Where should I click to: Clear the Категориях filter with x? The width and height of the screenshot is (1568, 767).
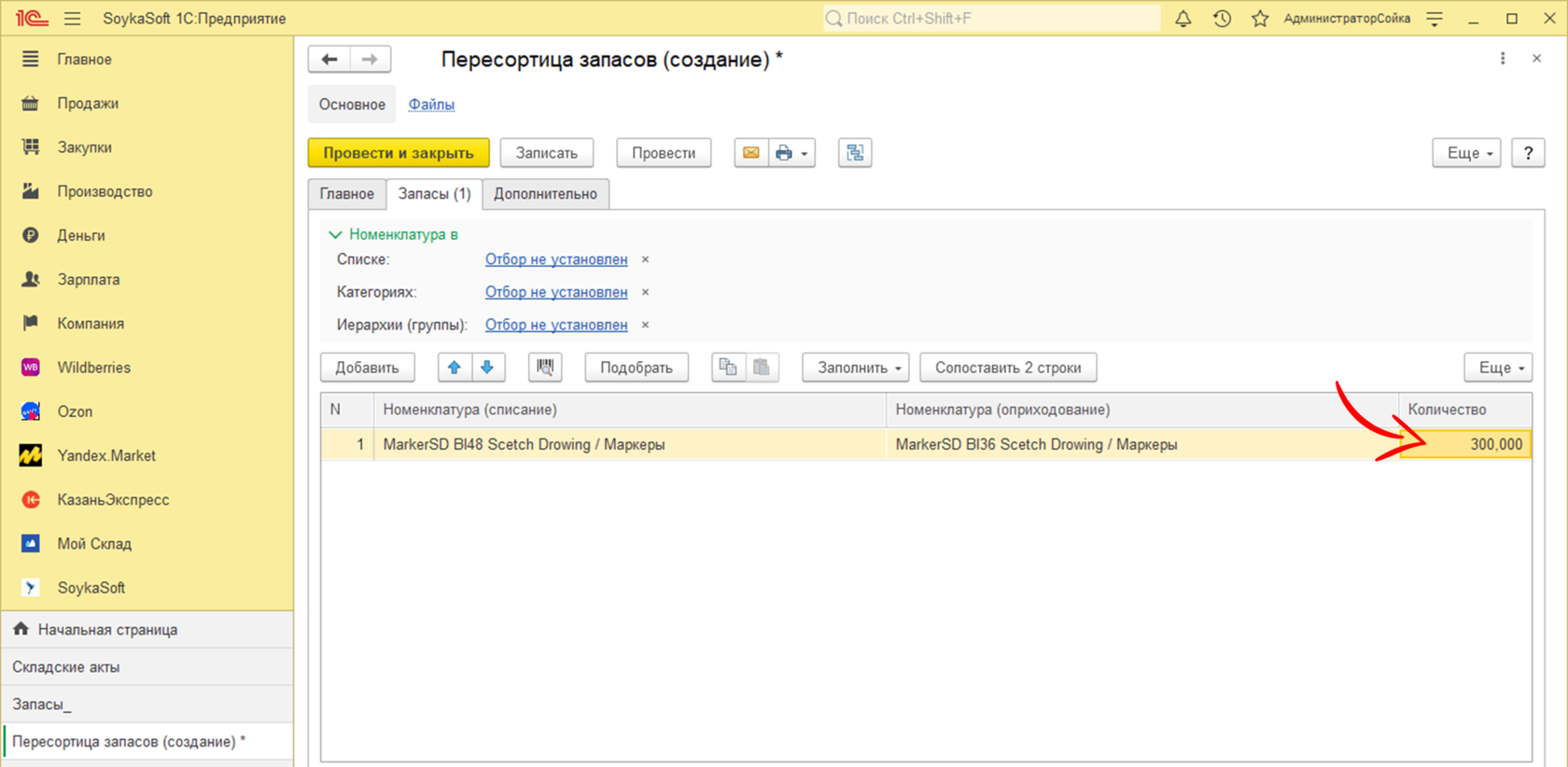point(645,292)
